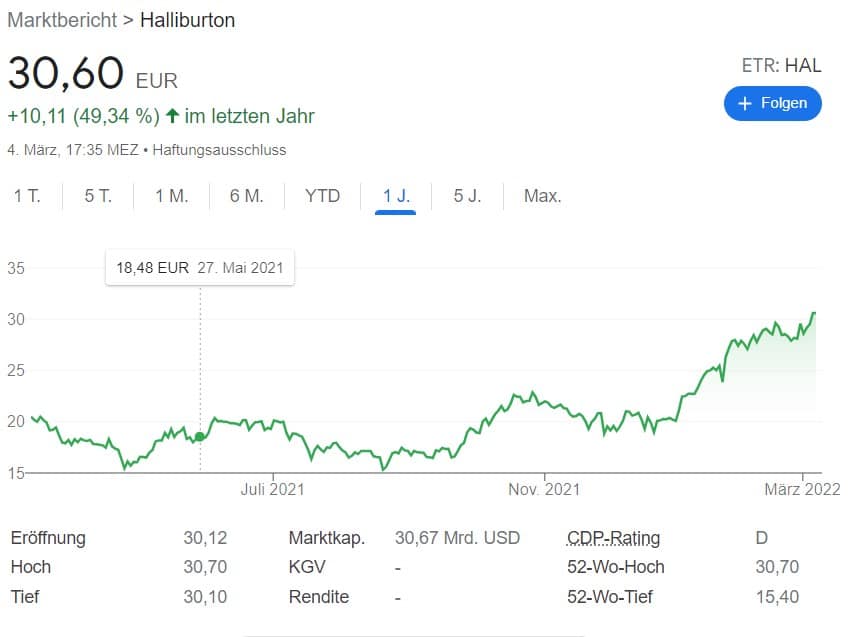848x637 pixels.
Task: Click the CDP-Rating value D
Action: pyautogui.click(x=761, y=538)
